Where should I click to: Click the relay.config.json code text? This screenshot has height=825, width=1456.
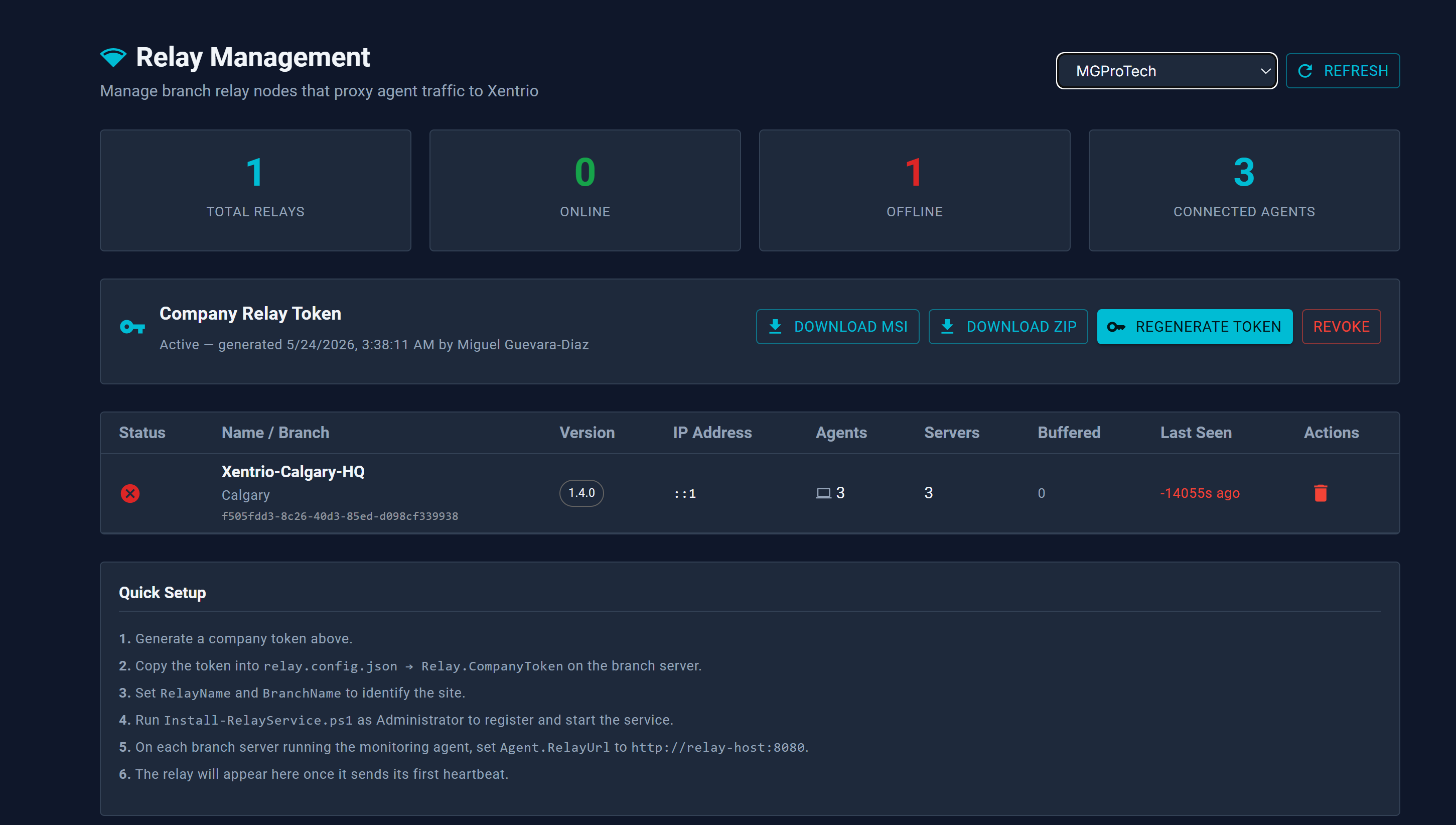pyautogui.click(x=330, y=666)
